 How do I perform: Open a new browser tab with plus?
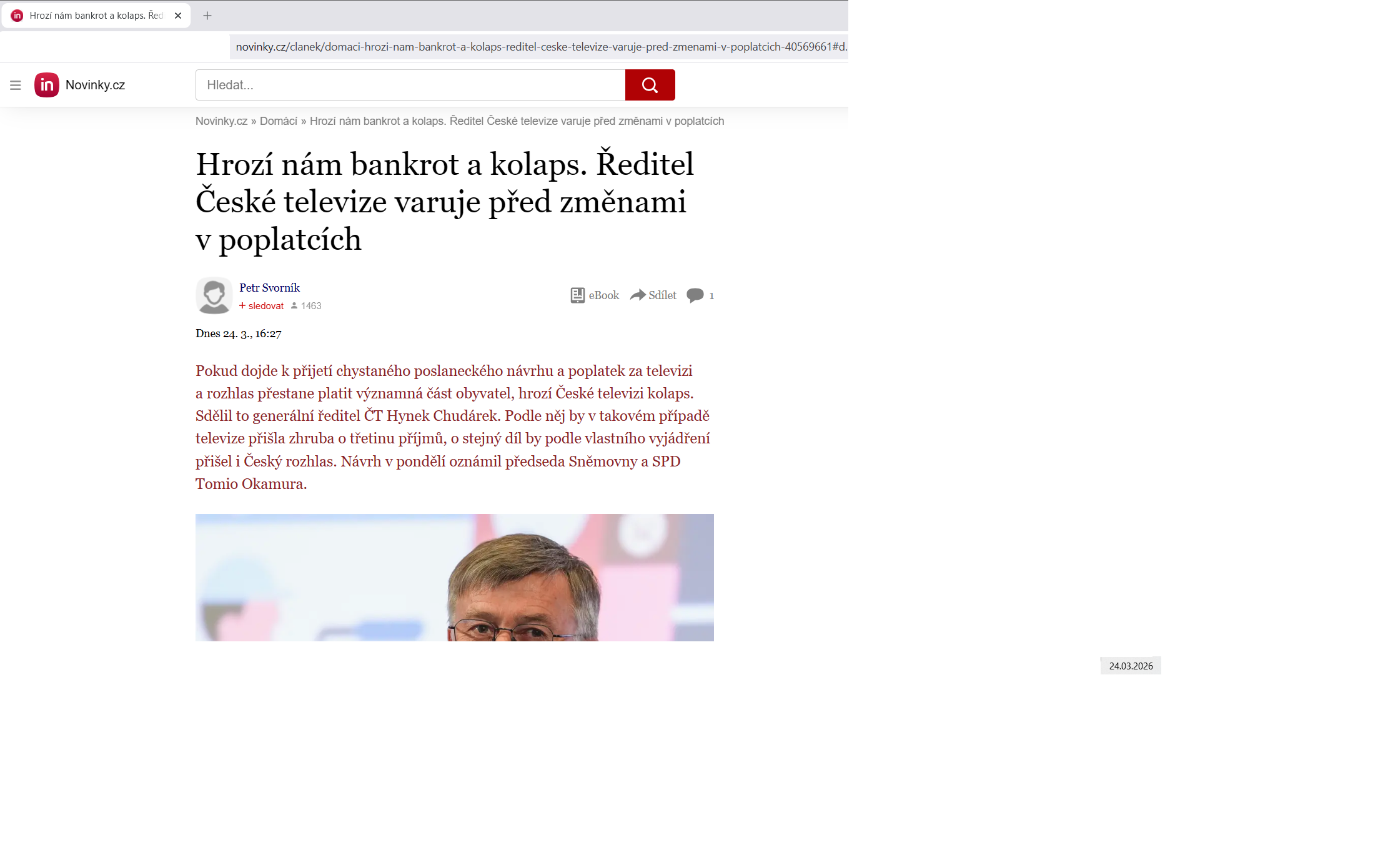207,16
